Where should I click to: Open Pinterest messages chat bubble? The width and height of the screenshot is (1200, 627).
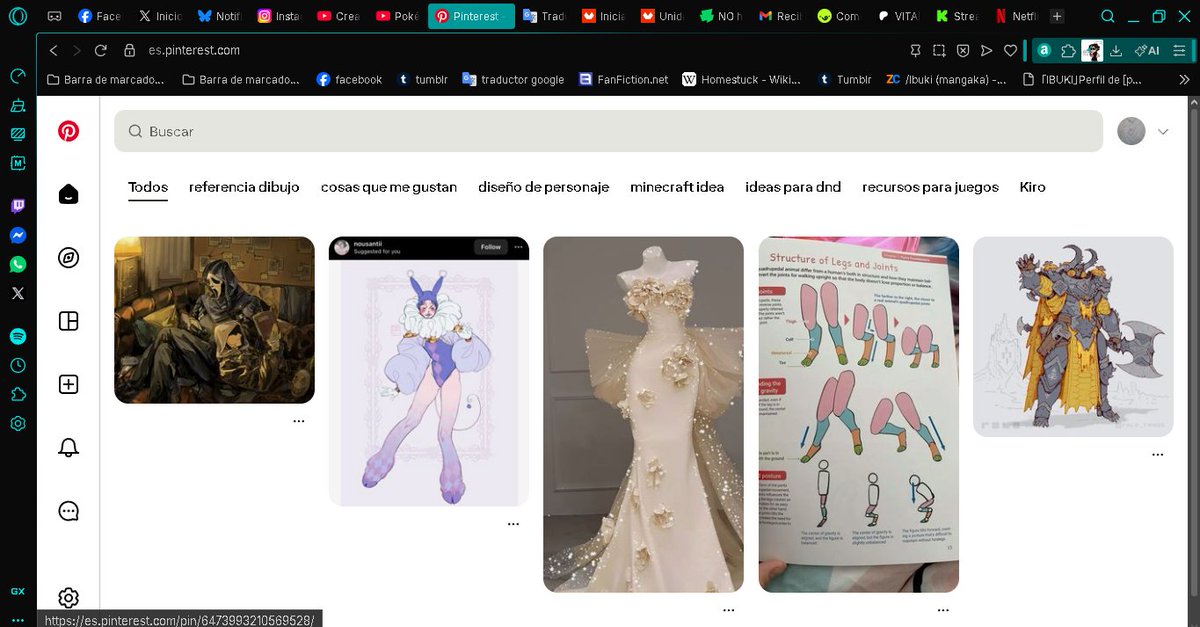pyautogui.click(x=68, y=511)
